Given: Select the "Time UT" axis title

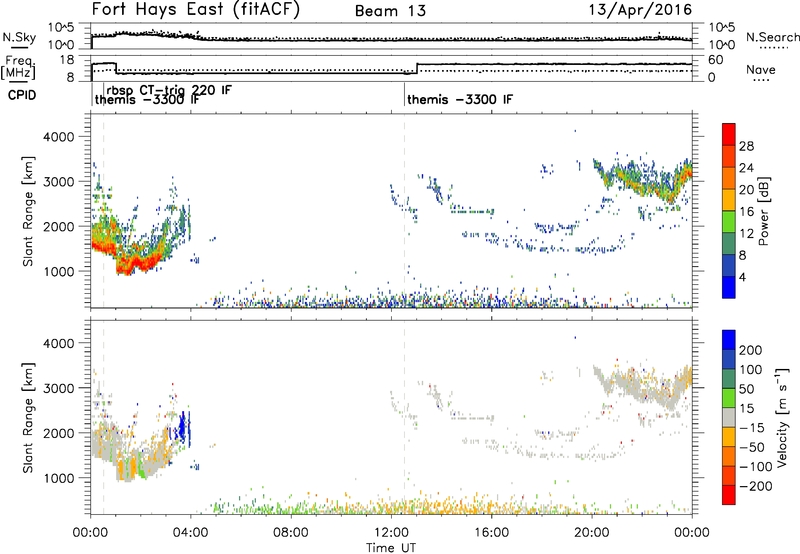Looking at the screenshot, I should click(391, 548).
